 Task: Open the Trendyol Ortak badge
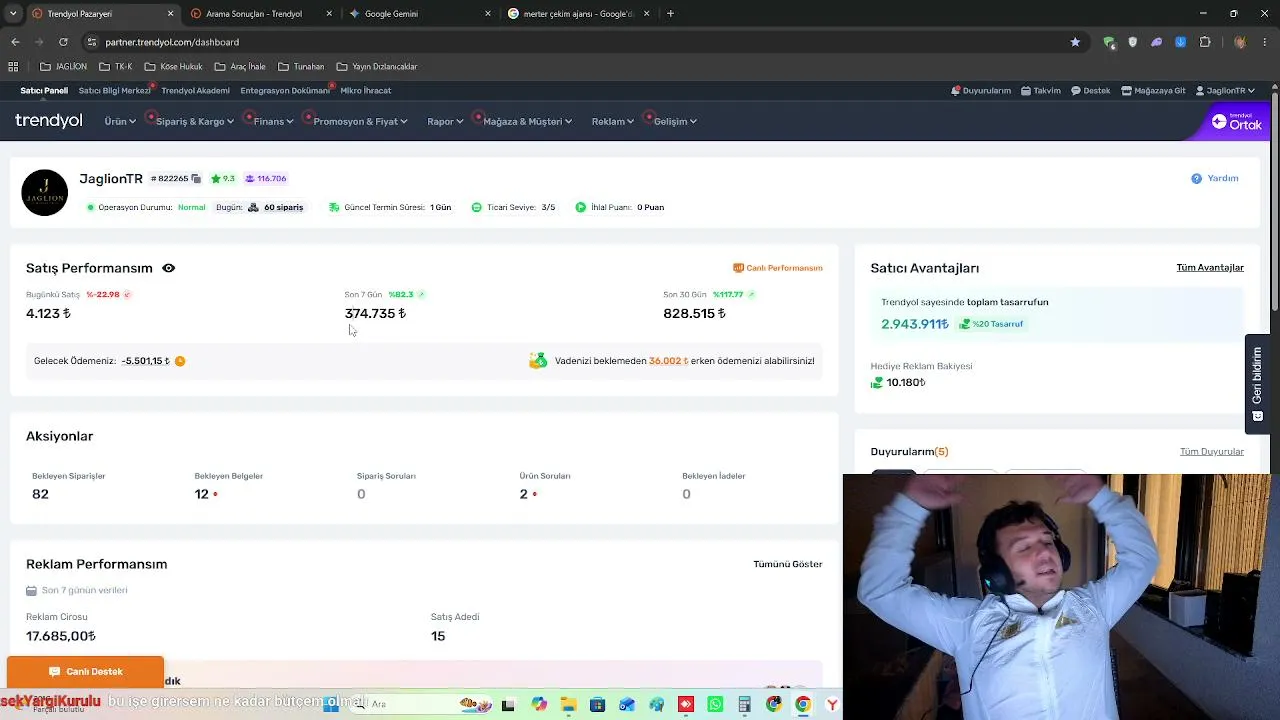click(x=1237, y=122)
